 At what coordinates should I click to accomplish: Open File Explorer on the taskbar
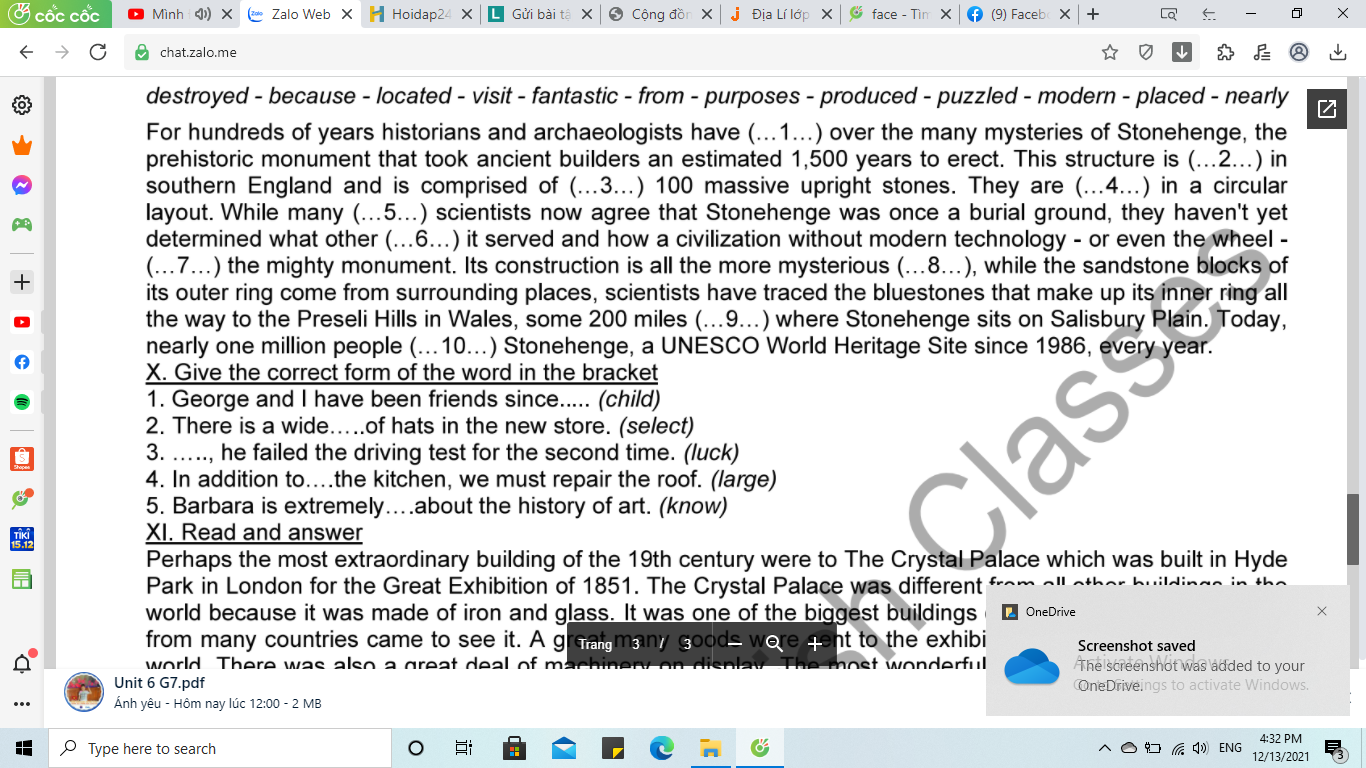[710, 748]
